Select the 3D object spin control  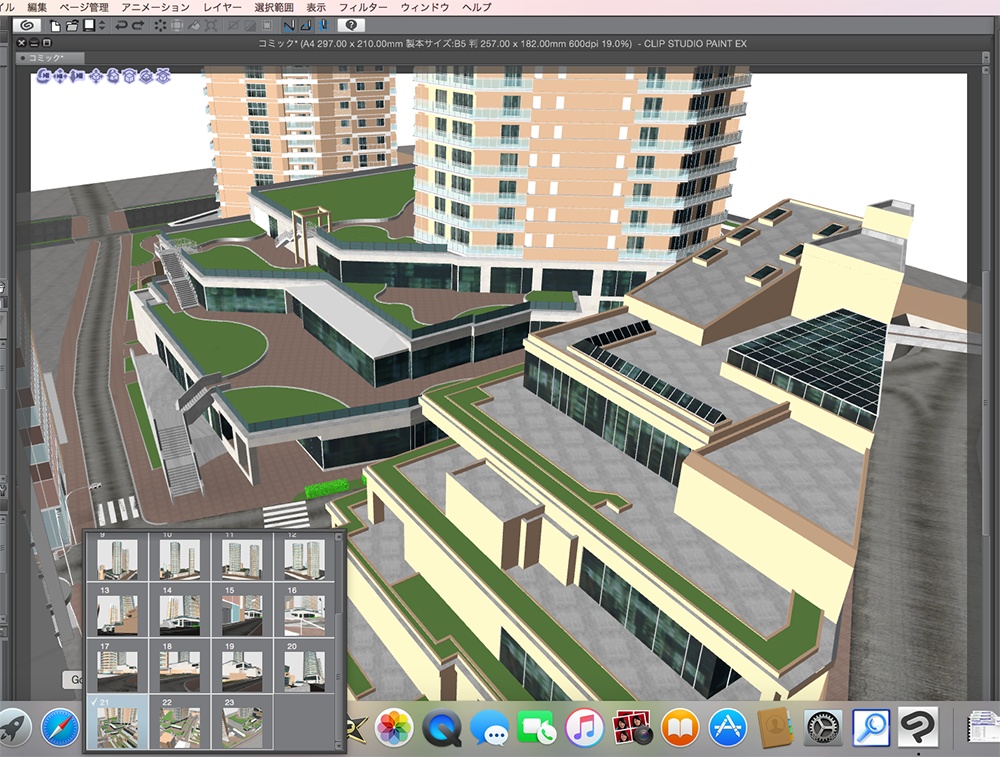tap(146, 77)
